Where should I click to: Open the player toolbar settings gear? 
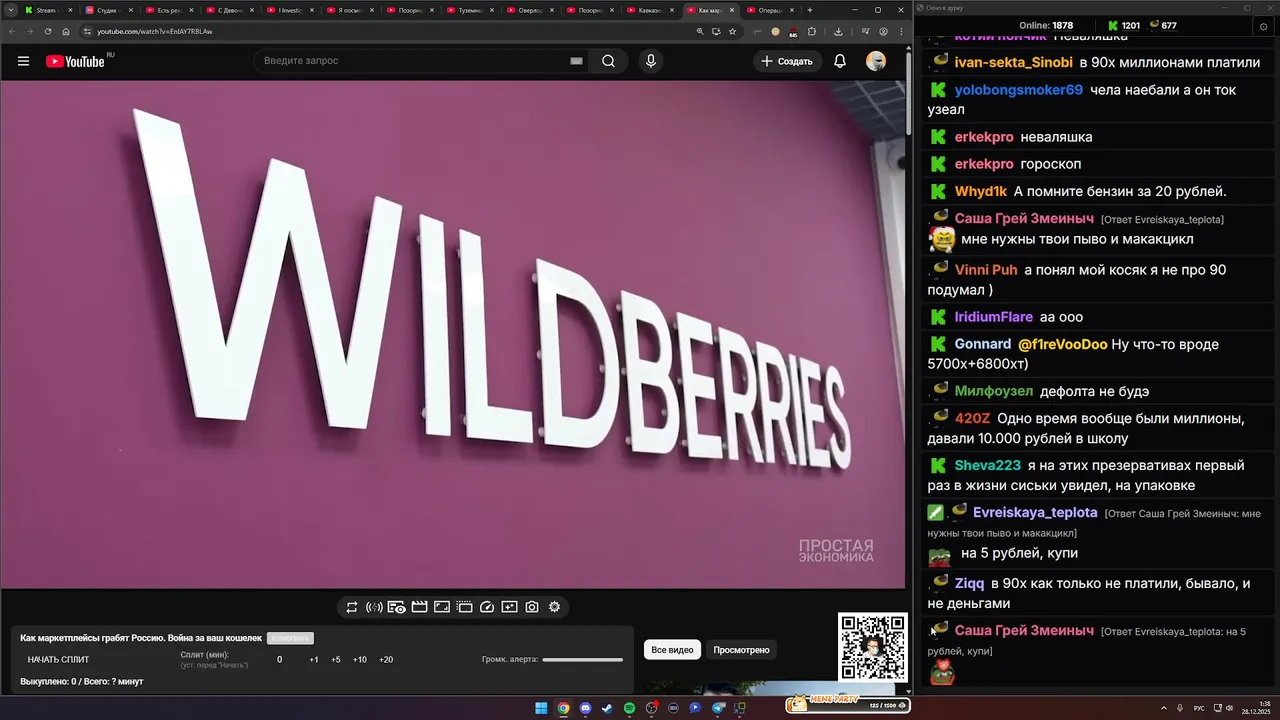click(554, 607)
